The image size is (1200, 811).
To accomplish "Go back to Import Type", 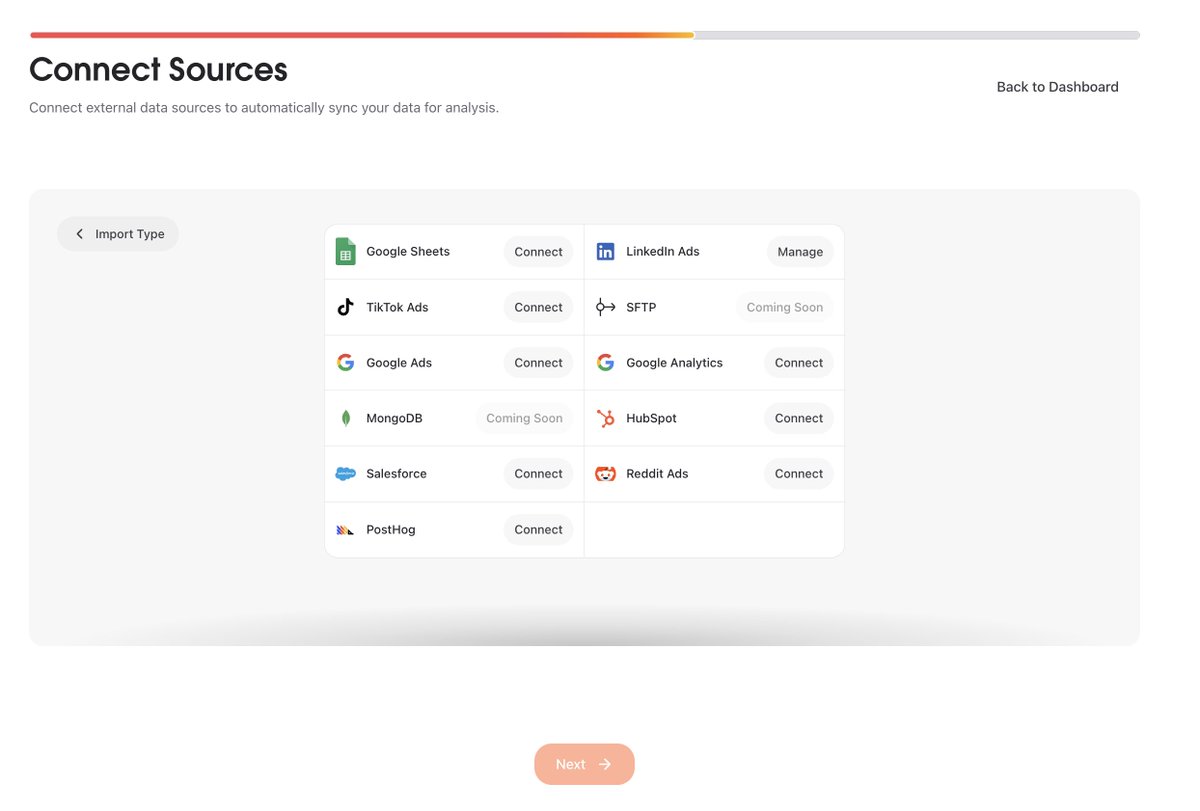I will 118,234.
